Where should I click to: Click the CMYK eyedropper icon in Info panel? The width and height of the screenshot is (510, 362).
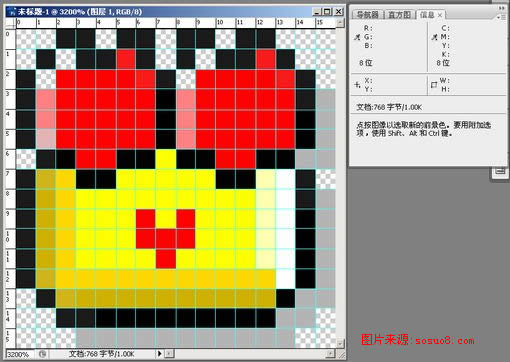434,37
